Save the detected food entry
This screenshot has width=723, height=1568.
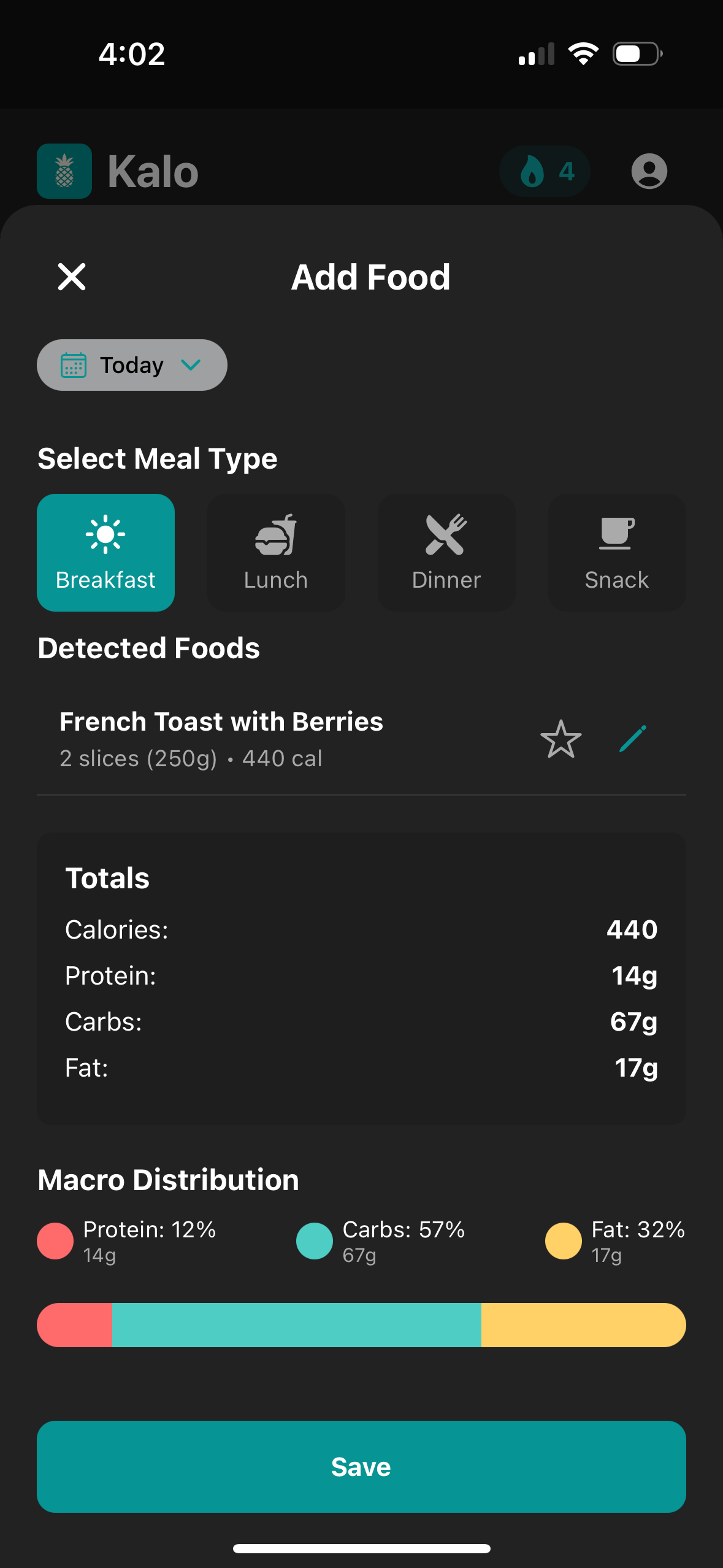click(361, 1467)
